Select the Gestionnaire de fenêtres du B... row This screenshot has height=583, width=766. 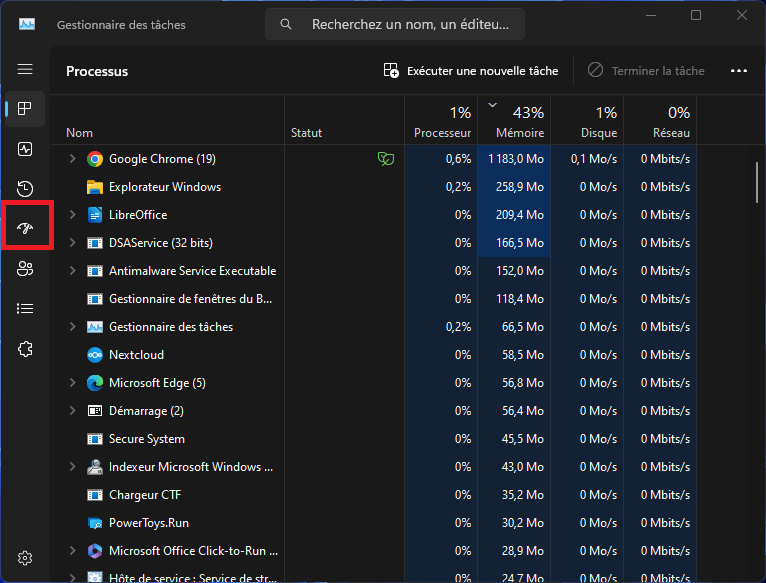pyautogui.click(x=376, y=299)
